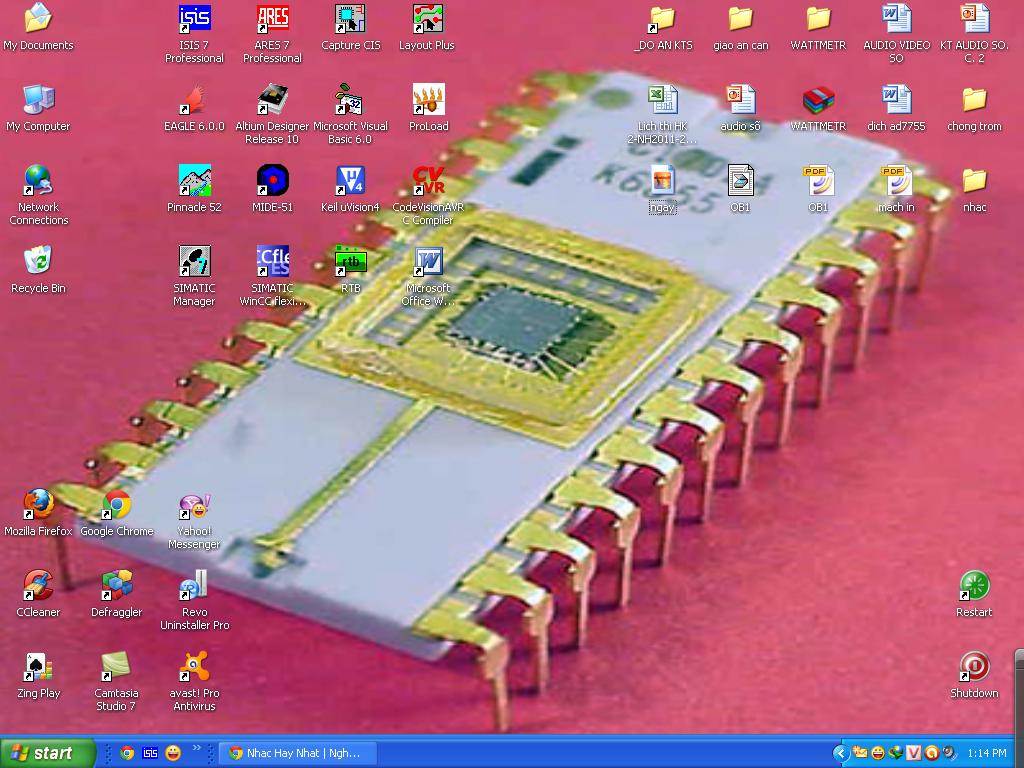Click speaker volume tray icon
Screen dimensions: 1024x768
[949, 753]
